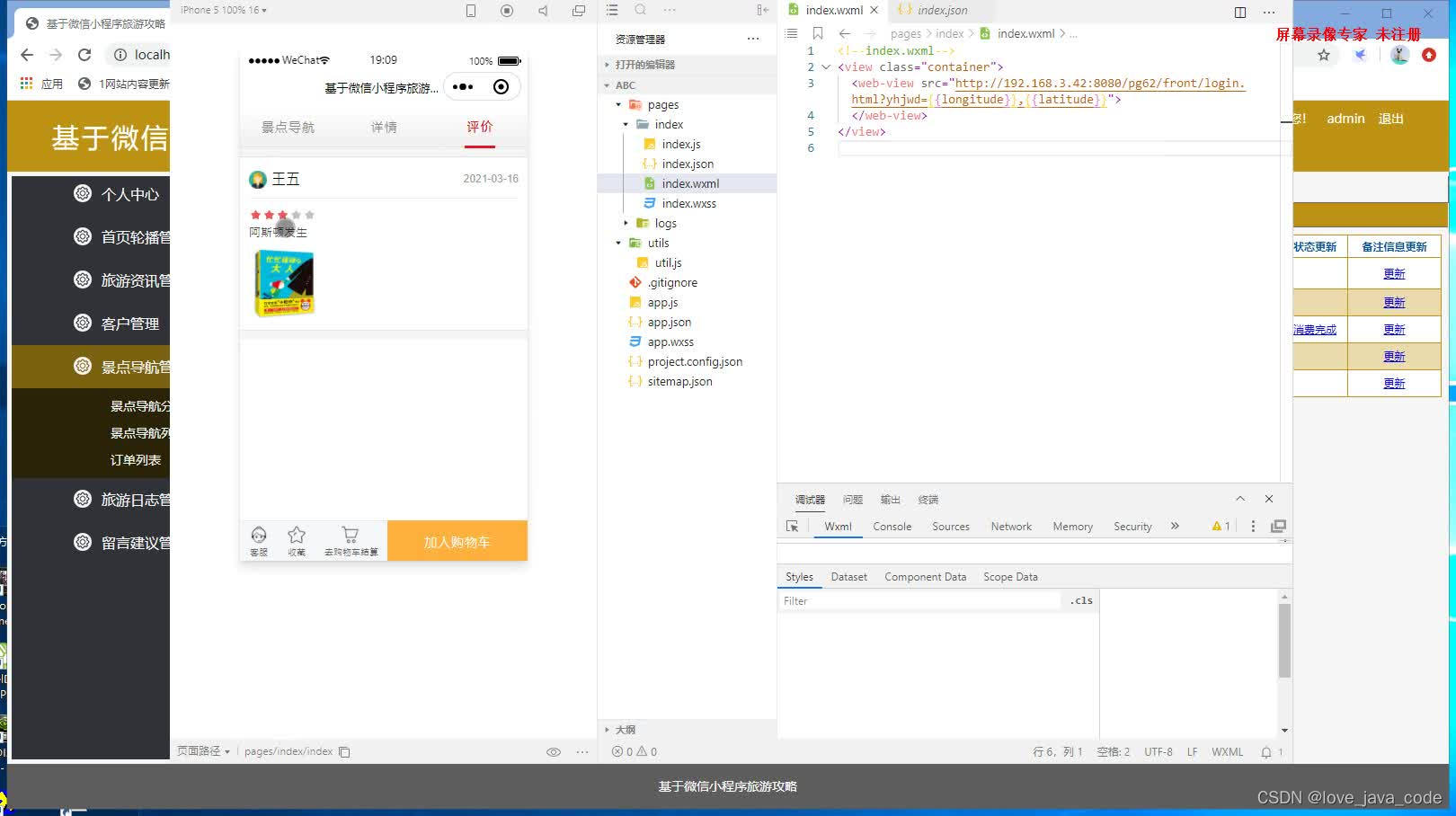Click the .cls toggle button
The width and height of the screenshot is (1456, 816).
[1081, 600]
